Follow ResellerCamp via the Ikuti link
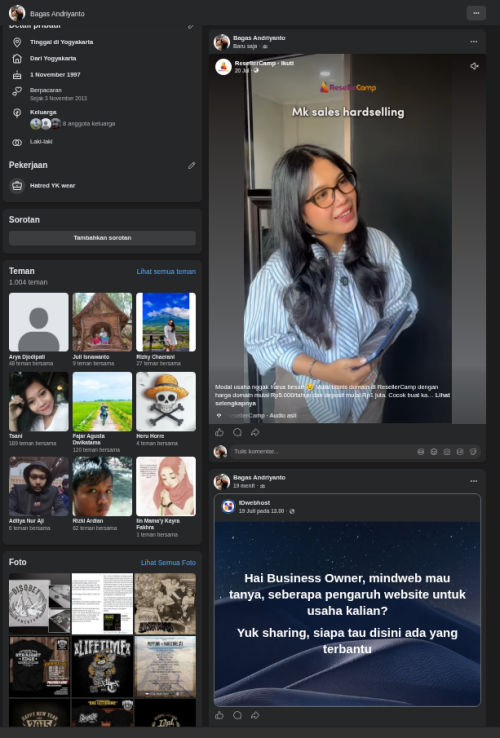 287,63
